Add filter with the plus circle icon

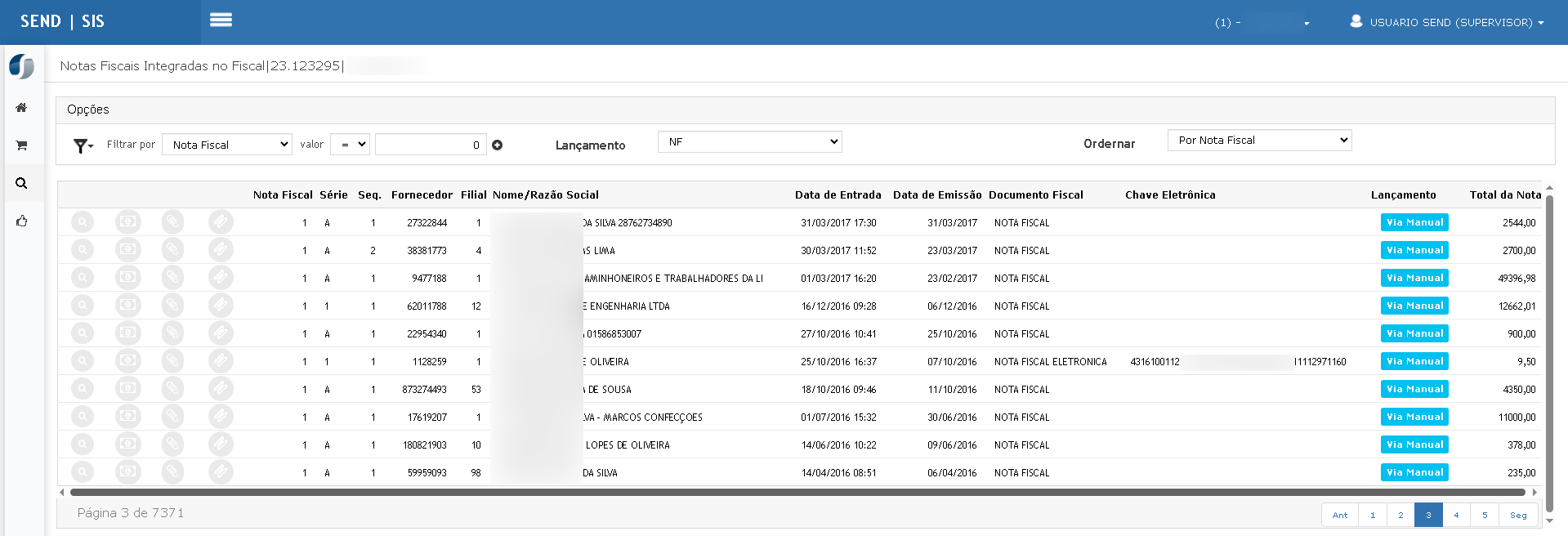click(x=497, y=145)
